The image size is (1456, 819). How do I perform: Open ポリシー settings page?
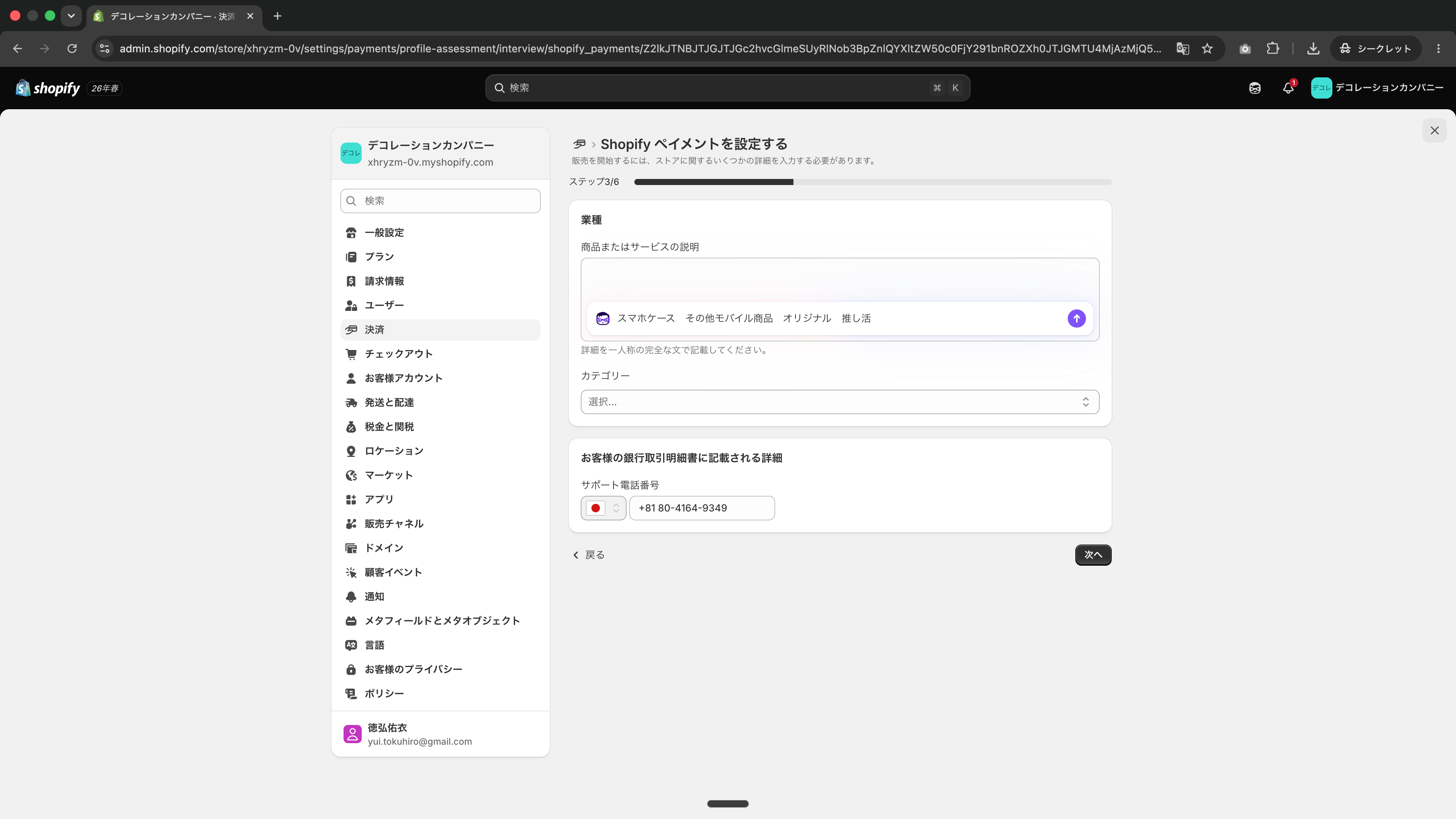[x=440, y=693]
